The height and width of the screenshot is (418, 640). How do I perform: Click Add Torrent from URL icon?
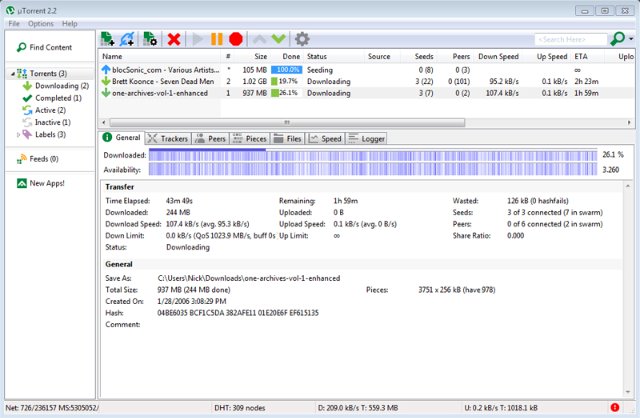(x=128, y=39)
